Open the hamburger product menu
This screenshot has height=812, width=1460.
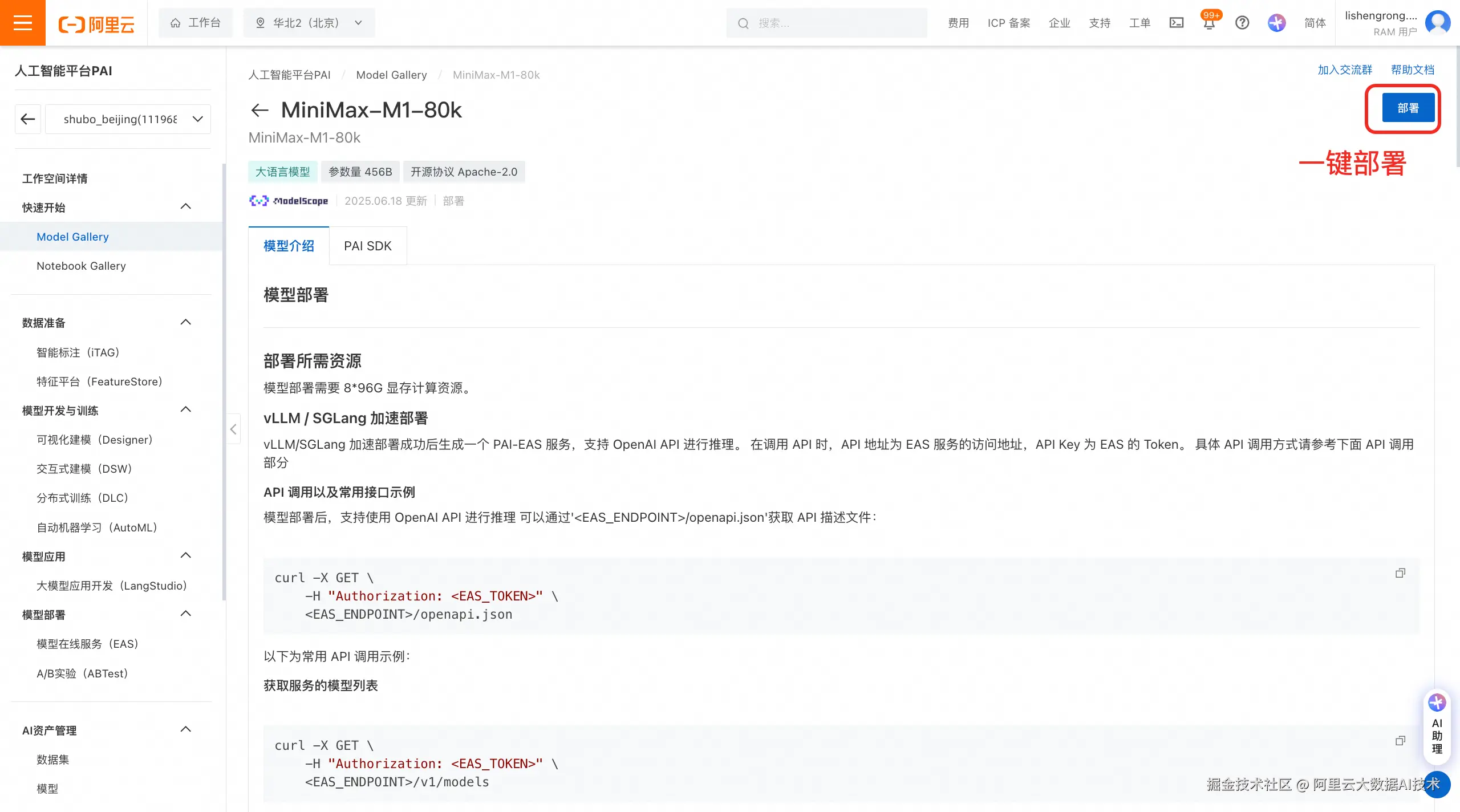click(x=22, y=23)
